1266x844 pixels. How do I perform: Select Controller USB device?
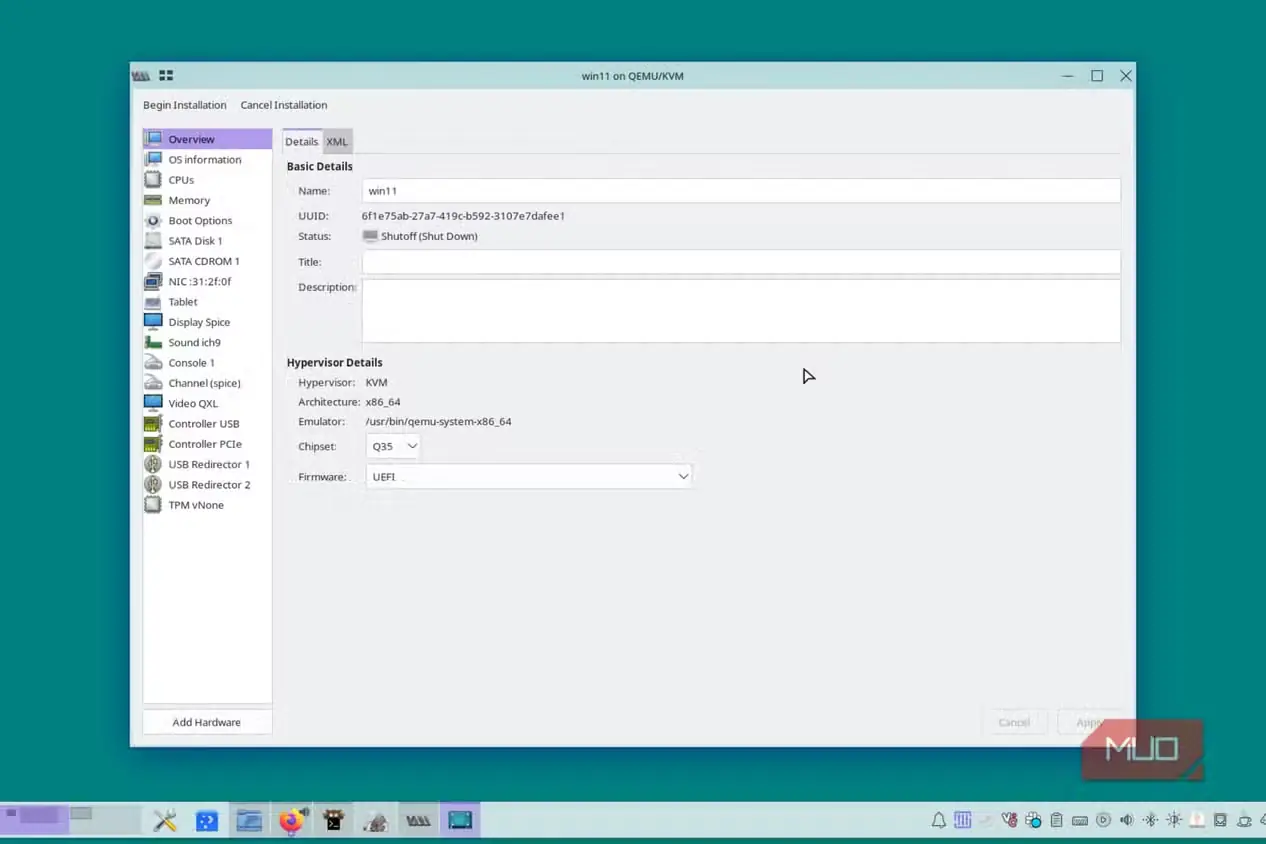pos(207,424)
